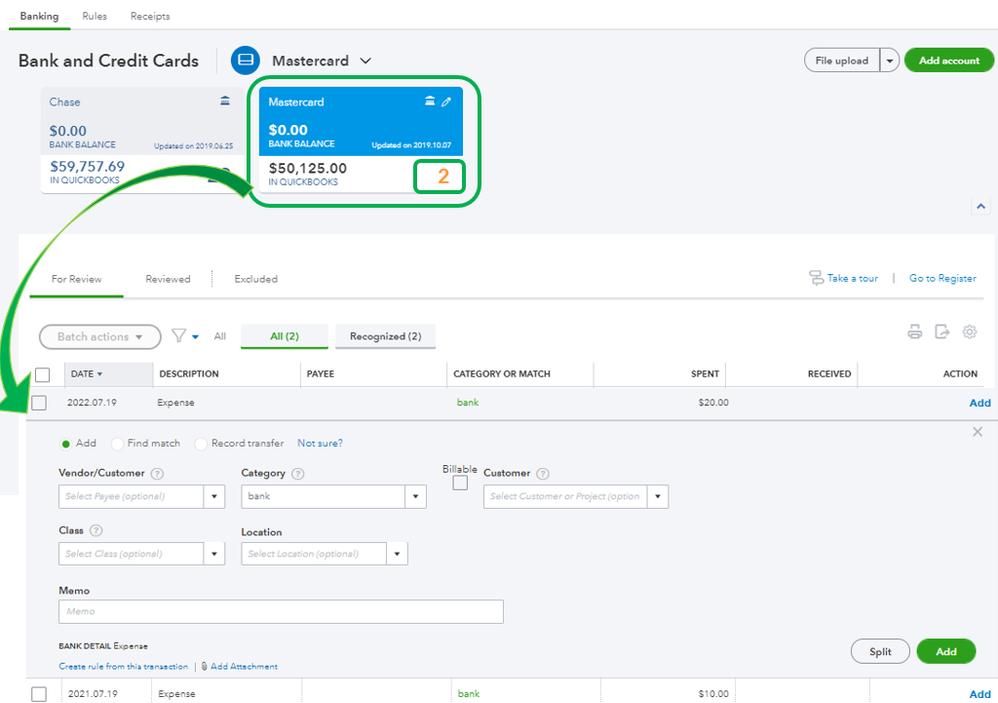Screen dimensions: 998x703
Task: Click the blue Mastercard account icon
Action: 245,60
